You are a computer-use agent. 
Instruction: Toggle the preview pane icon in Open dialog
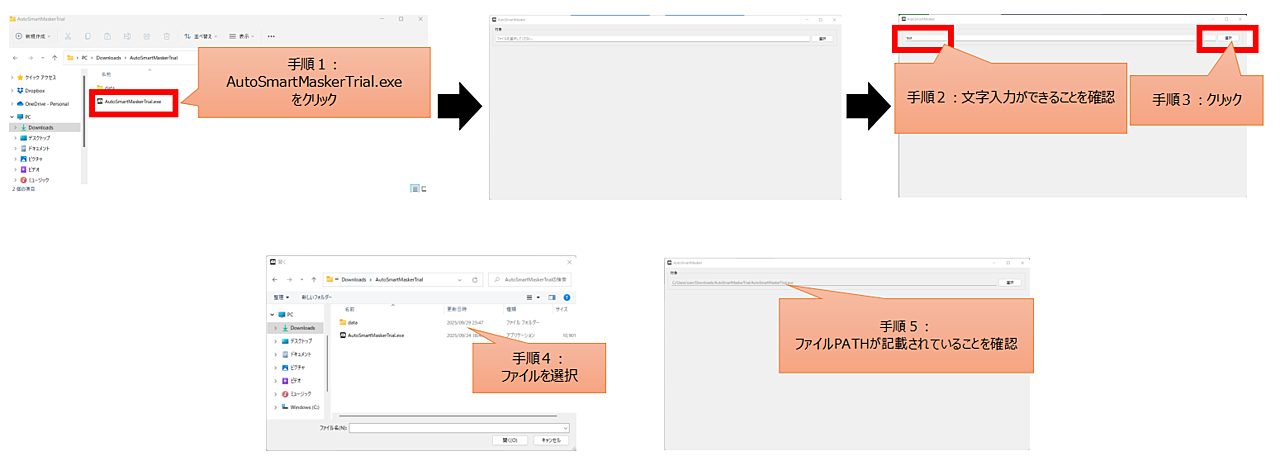(x=552, y=297)
